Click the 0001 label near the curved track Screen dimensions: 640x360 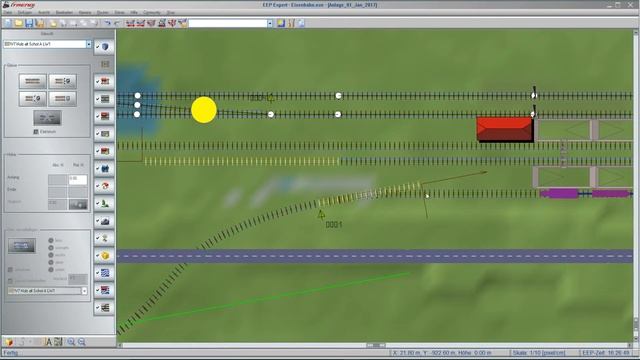(x=333, y=224)
